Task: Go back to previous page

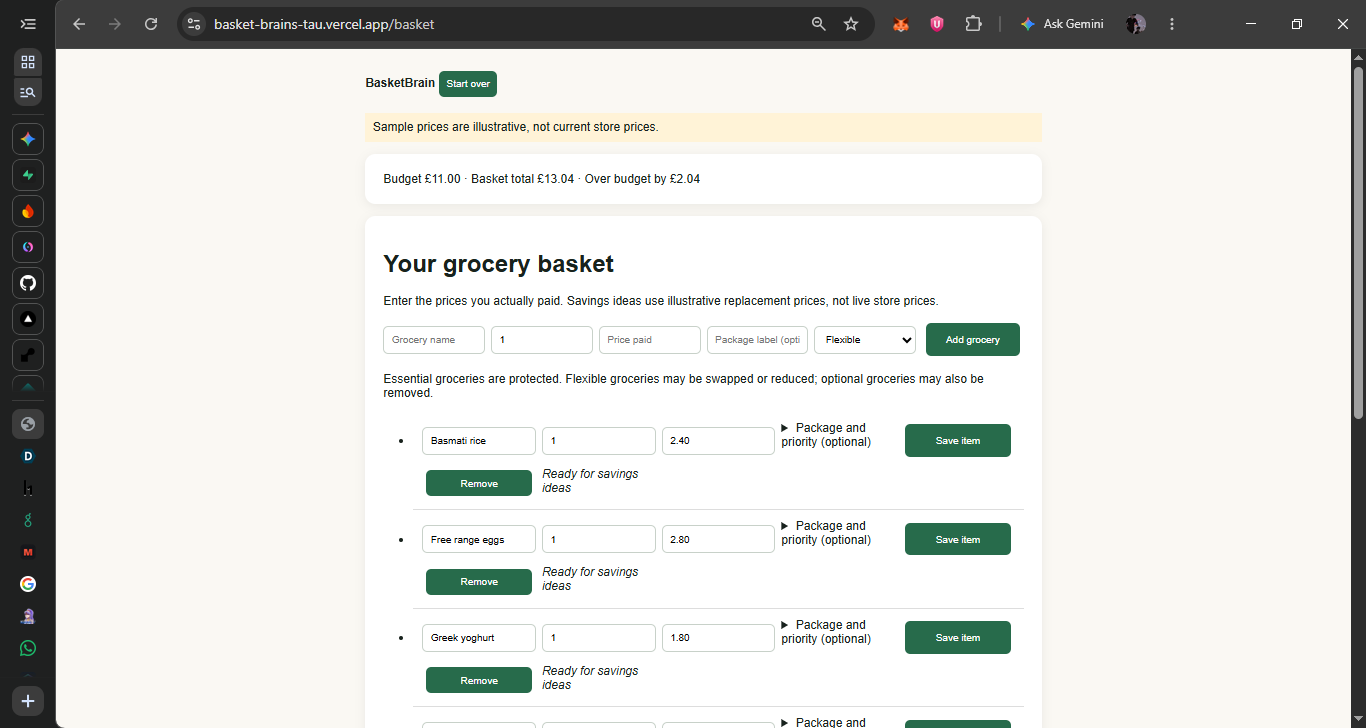Action: tap(79, 24)
